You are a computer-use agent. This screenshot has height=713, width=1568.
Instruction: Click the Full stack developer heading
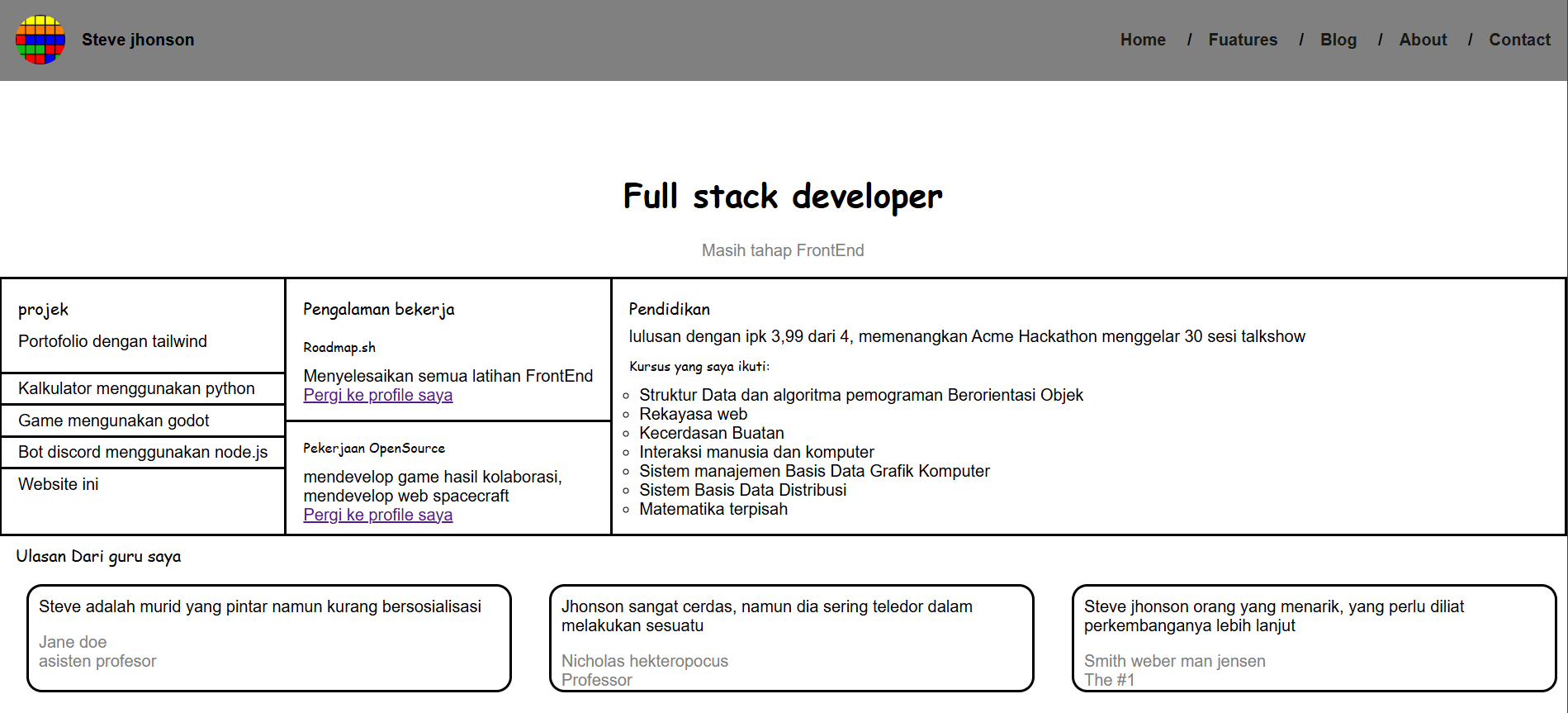click(782, 197)
